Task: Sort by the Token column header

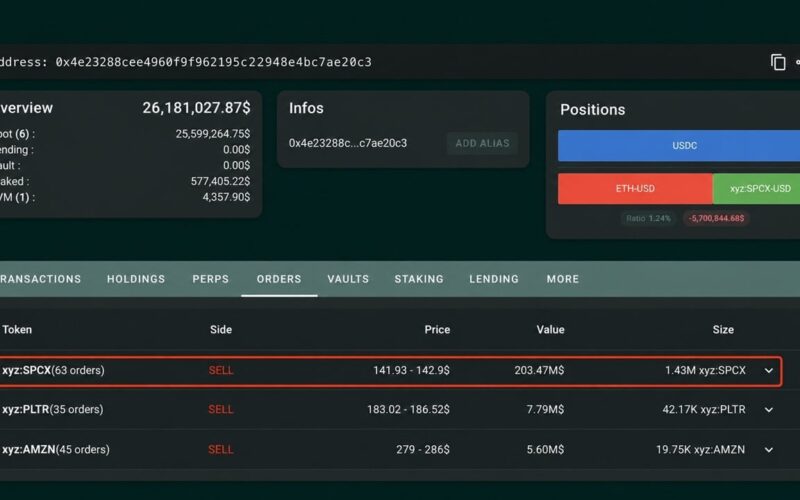Action: (17, 330)
